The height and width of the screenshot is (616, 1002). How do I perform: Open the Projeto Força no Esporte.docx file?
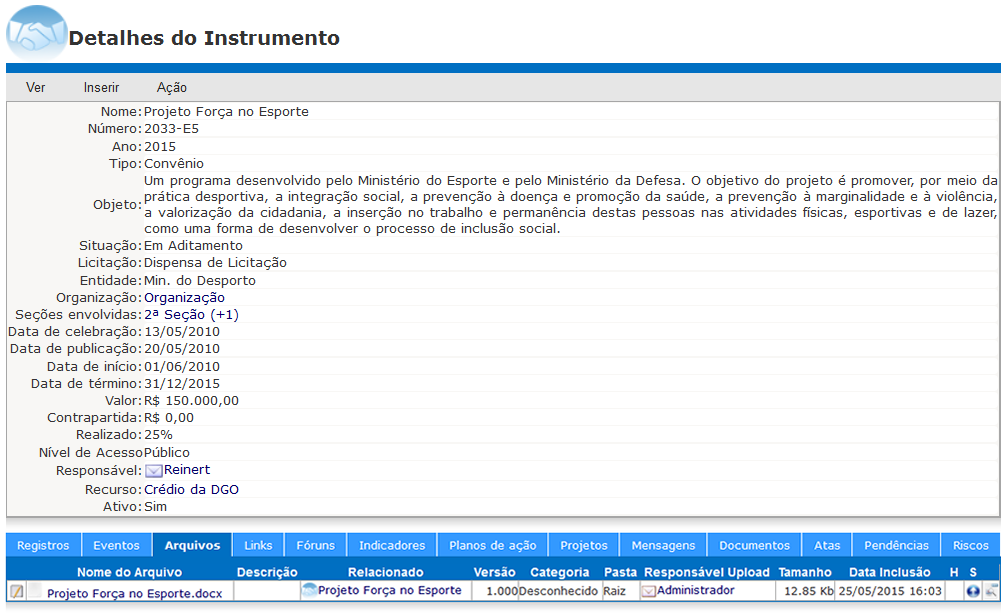[x=135, y=594]
